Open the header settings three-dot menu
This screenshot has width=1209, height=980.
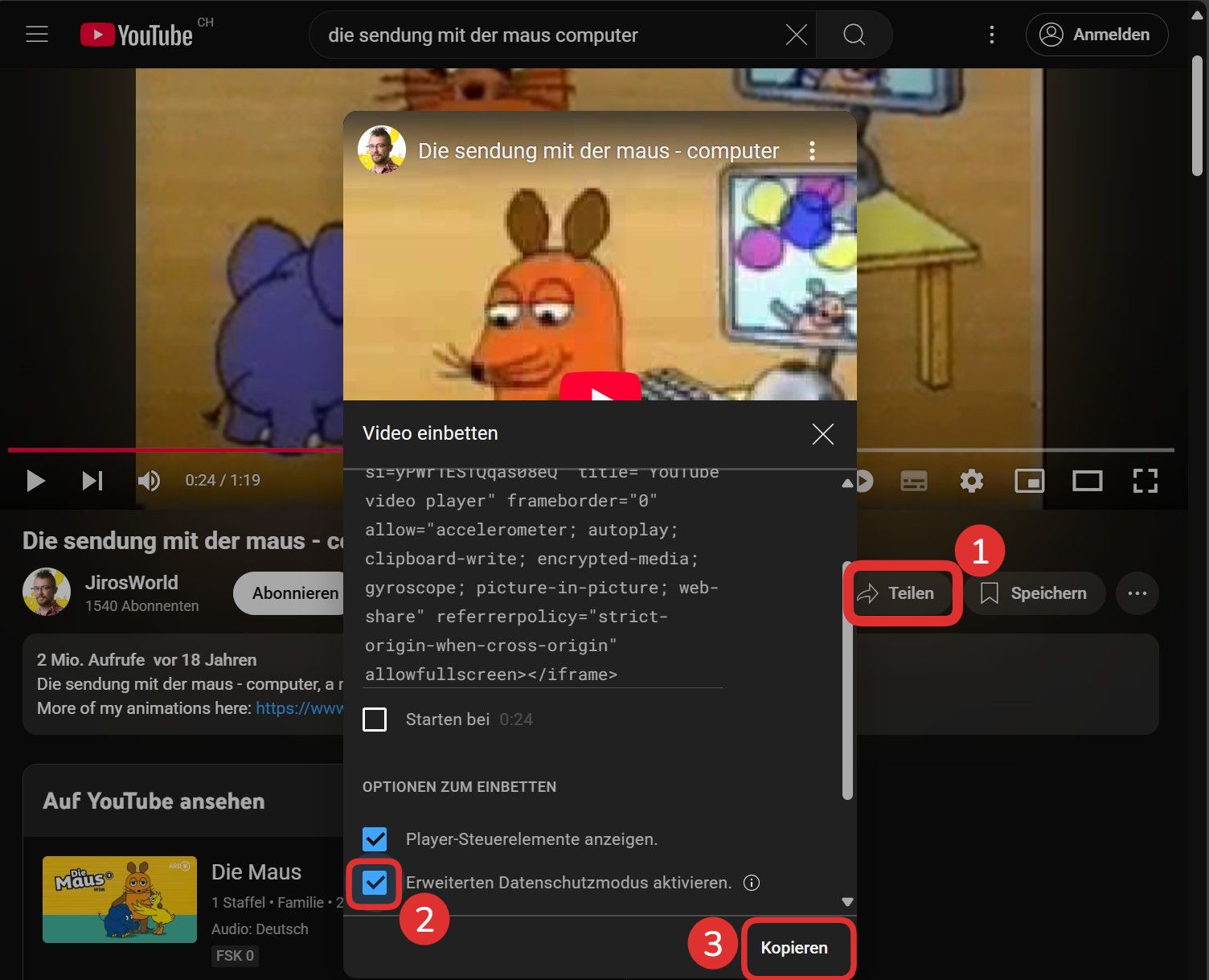[991, 35]
